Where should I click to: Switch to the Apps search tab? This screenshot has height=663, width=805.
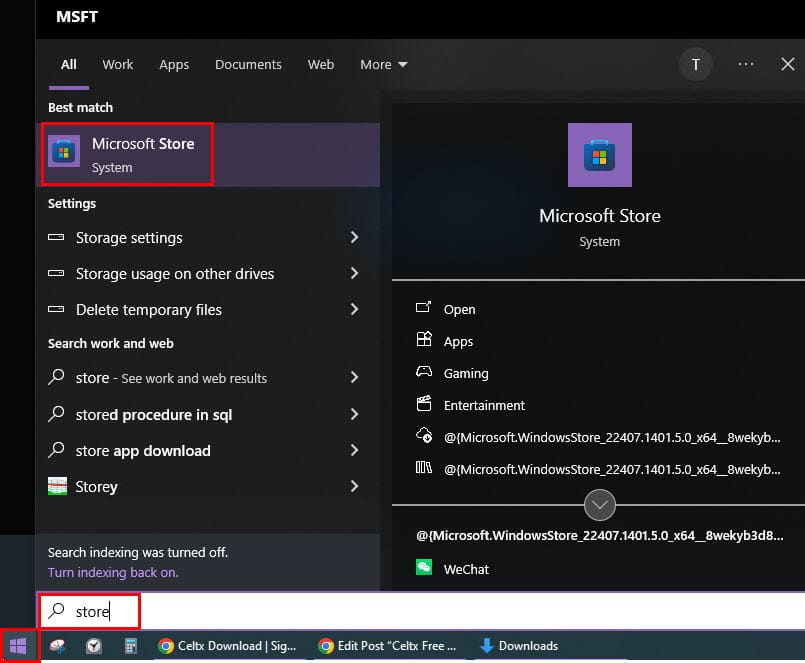point(174,64)
